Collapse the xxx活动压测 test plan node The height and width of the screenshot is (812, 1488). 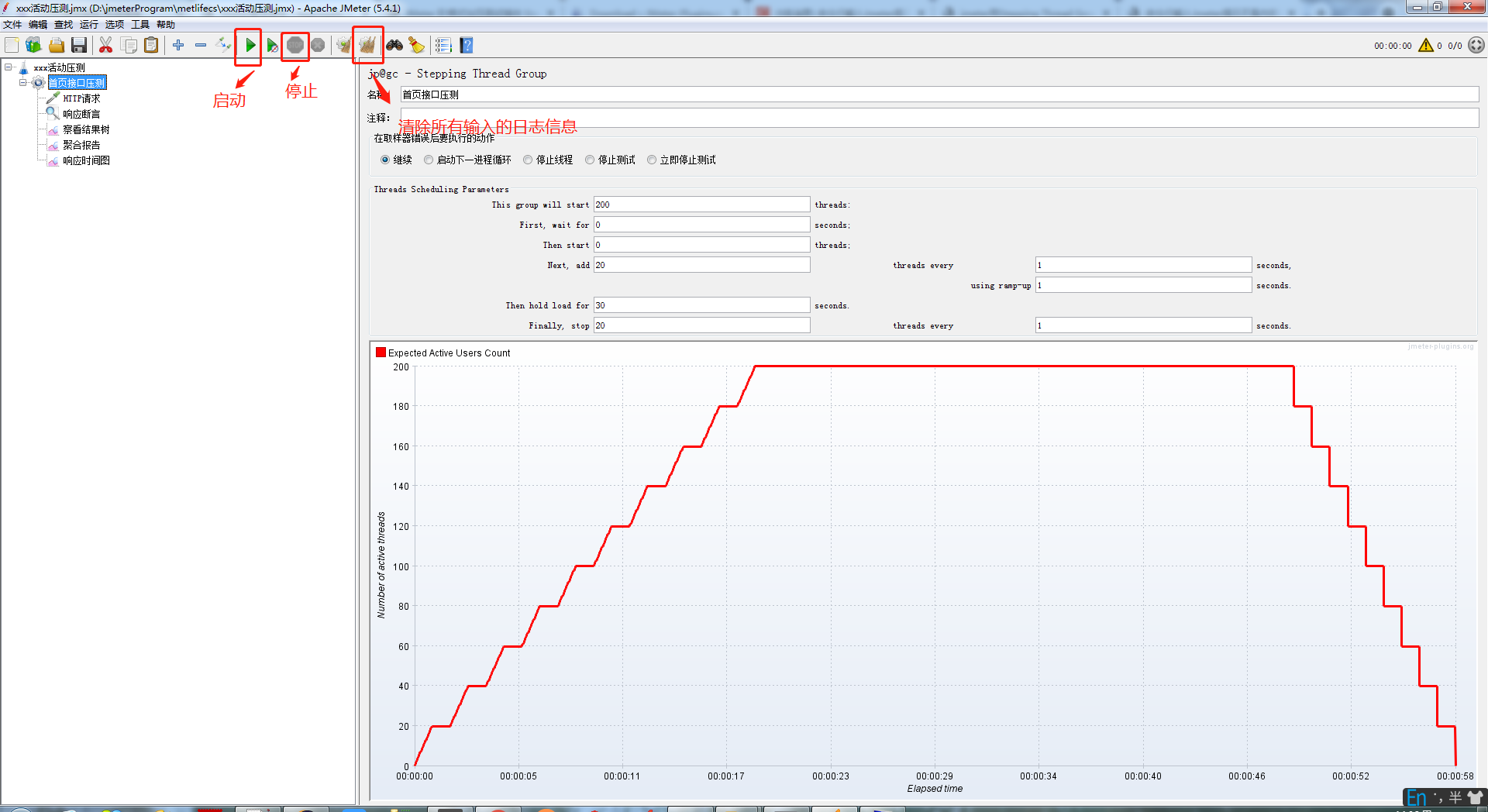click(9, 67)
